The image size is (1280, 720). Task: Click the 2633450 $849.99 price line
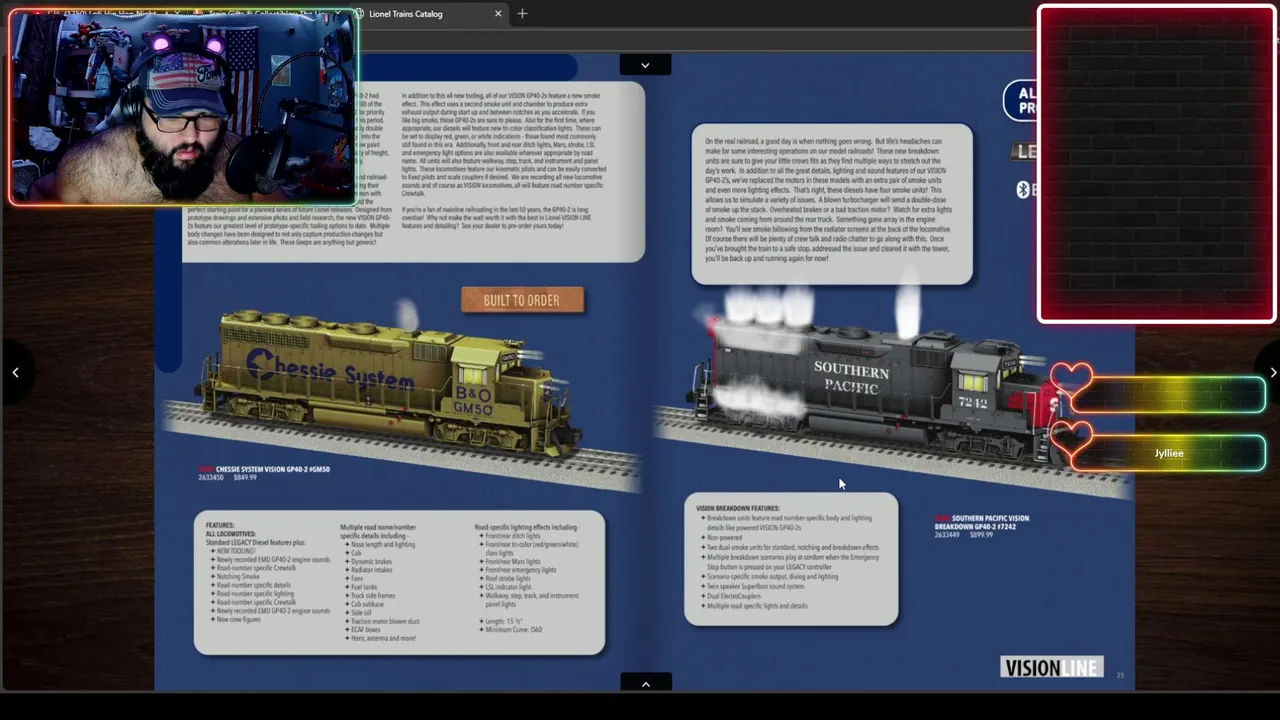[227, 478]
